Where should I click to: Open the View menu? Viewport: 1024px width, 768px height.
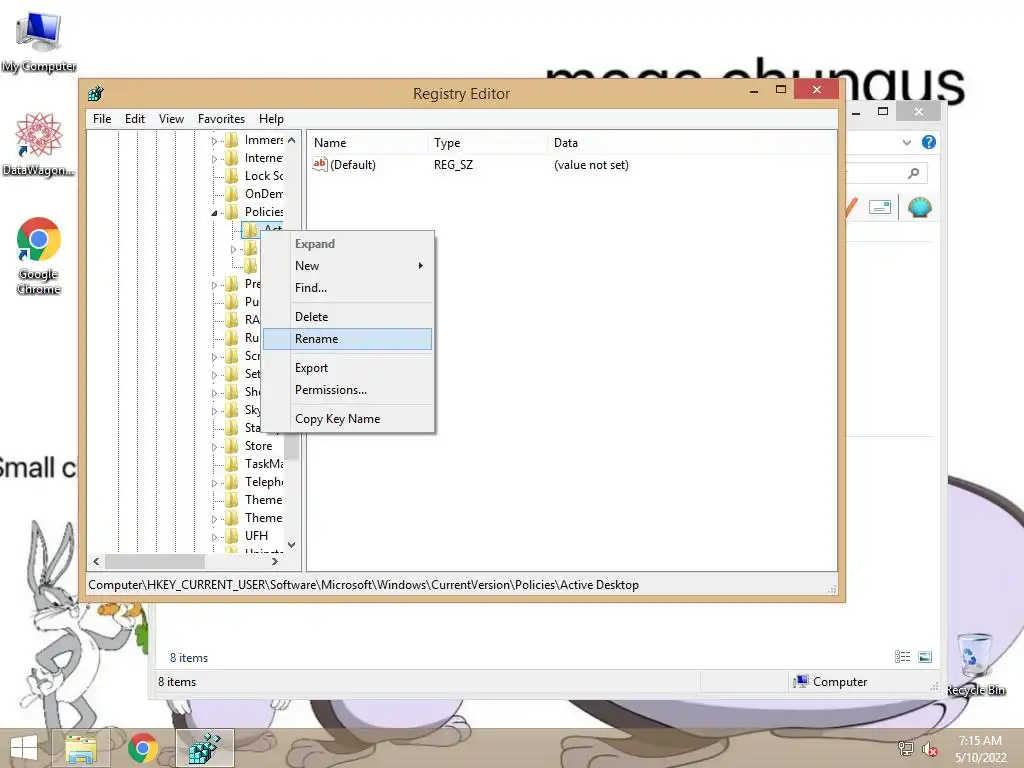click(x=171, y=119)
